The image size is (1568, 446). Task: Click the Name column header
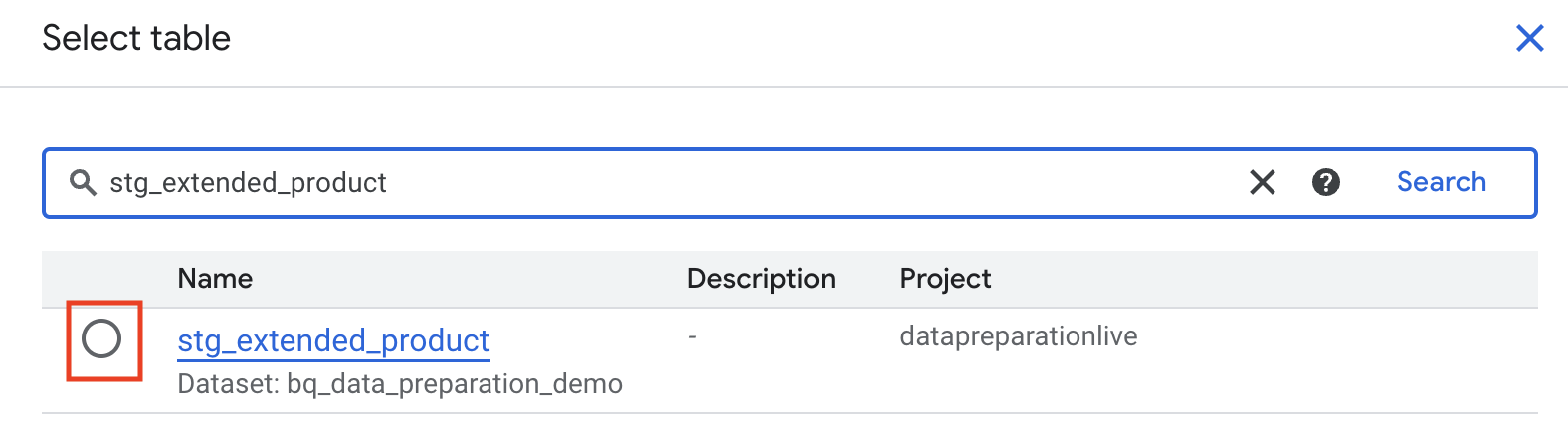tap(215, 279)
